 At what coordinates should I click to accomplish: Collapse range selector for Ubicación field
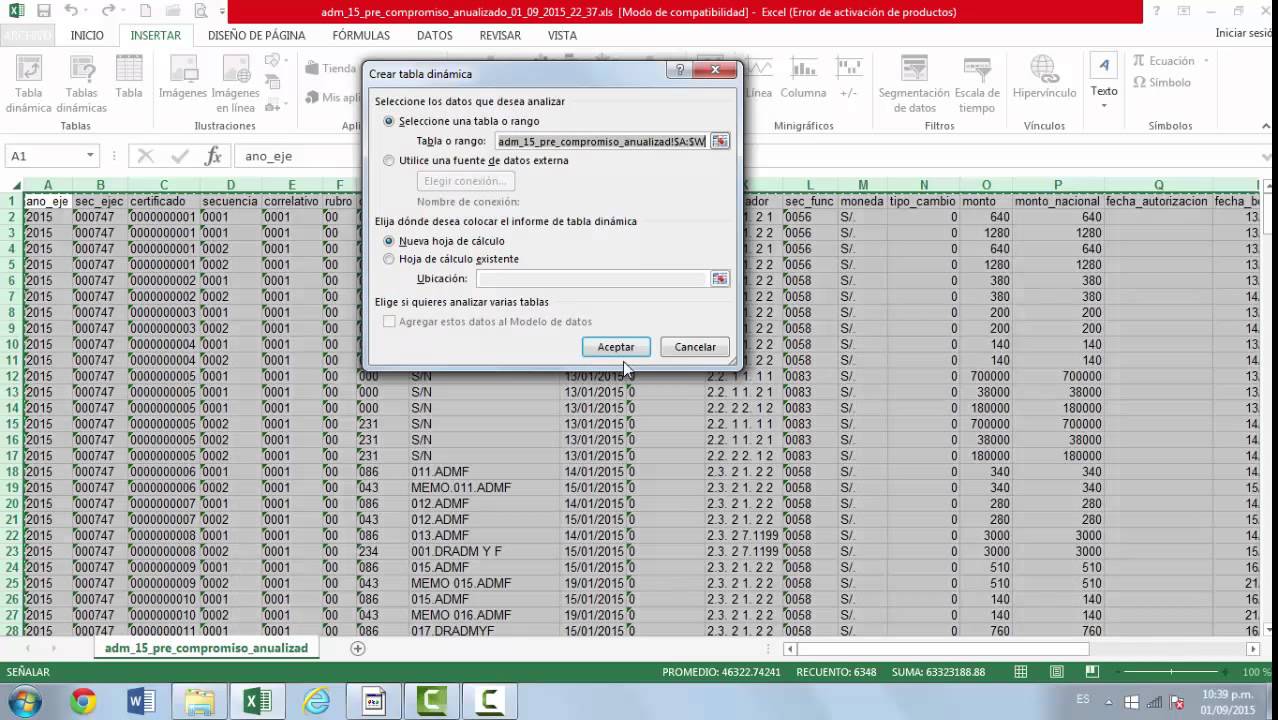720,278
